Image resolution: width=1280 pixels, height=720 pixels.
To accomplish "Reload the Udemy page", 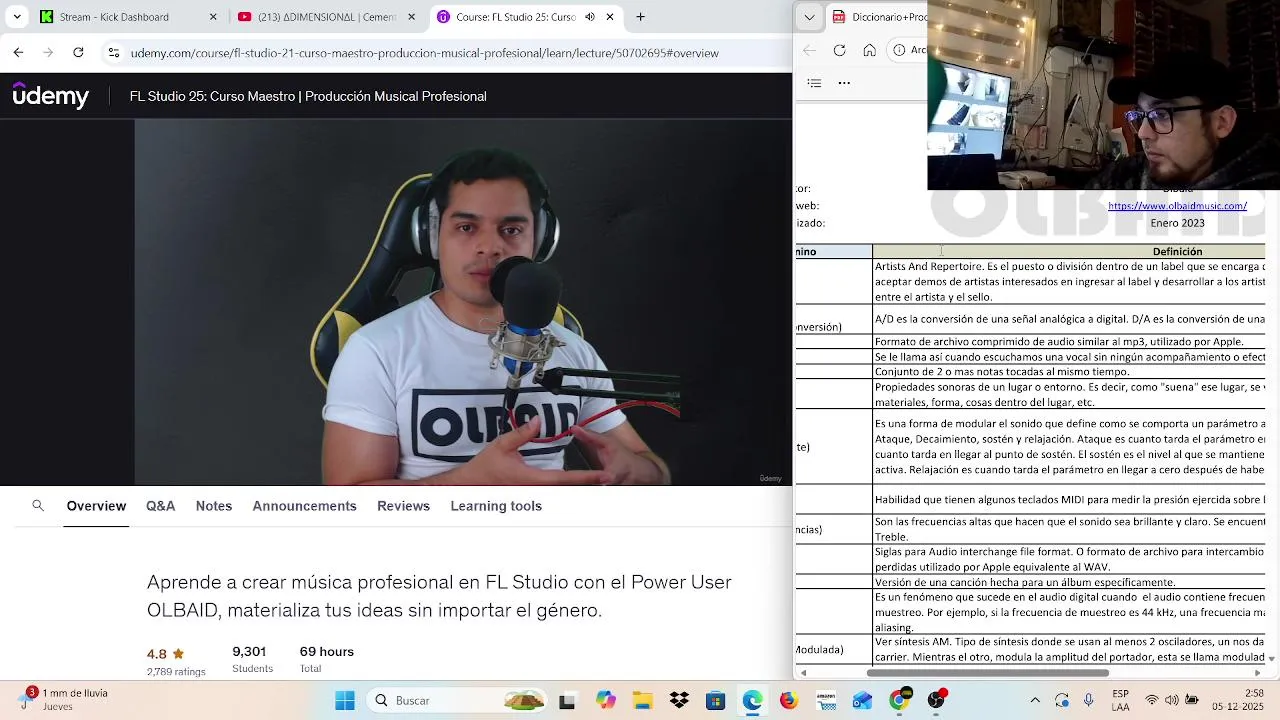I will [78, 52].
